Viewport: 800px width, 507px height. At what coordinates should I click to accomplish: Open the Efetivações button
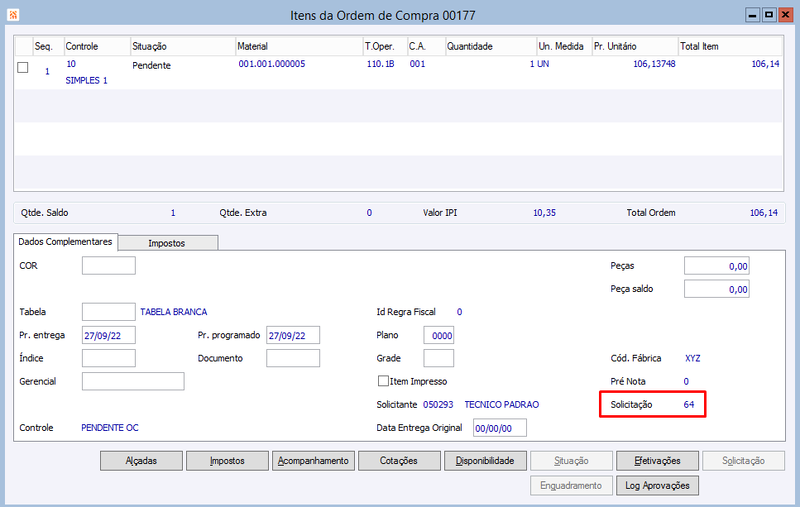(657, 461)
